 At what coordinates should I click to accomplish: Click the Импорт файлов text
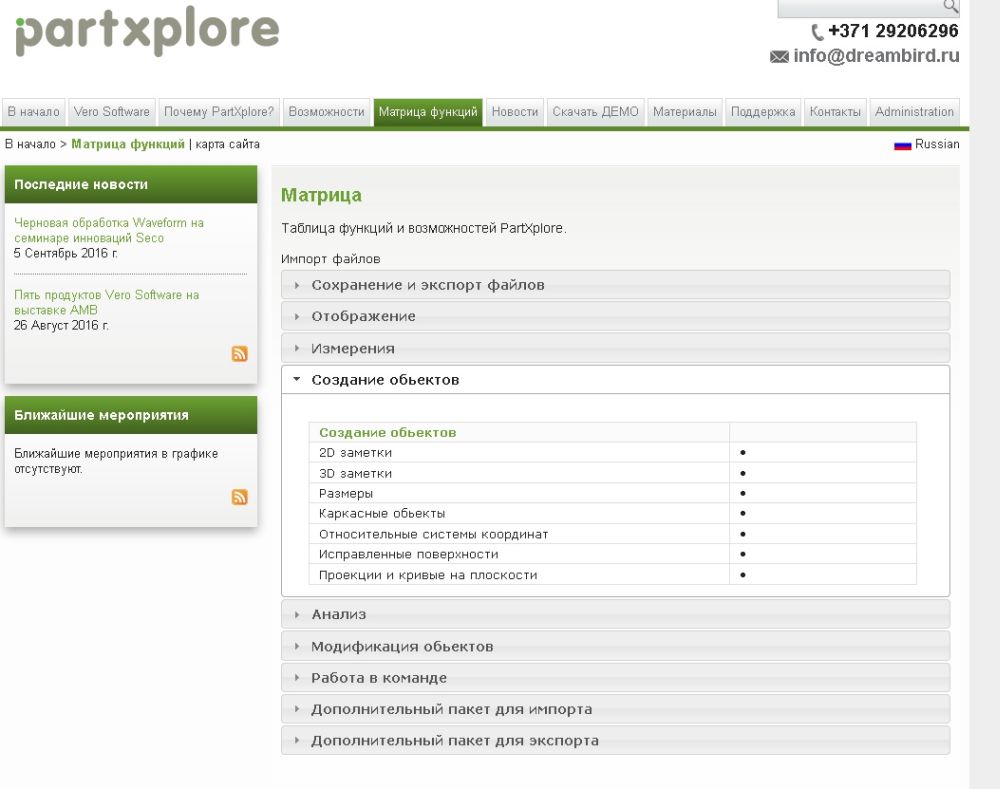point(330,259)
